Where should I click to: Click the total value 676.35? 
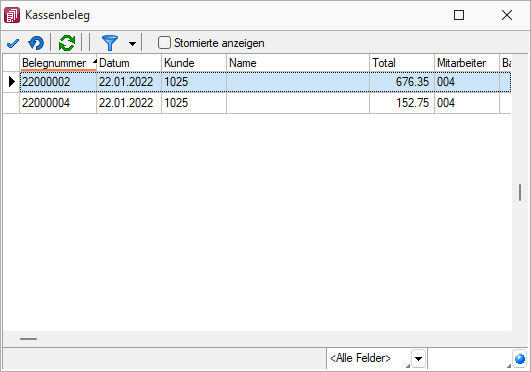[x=412, y=82]
